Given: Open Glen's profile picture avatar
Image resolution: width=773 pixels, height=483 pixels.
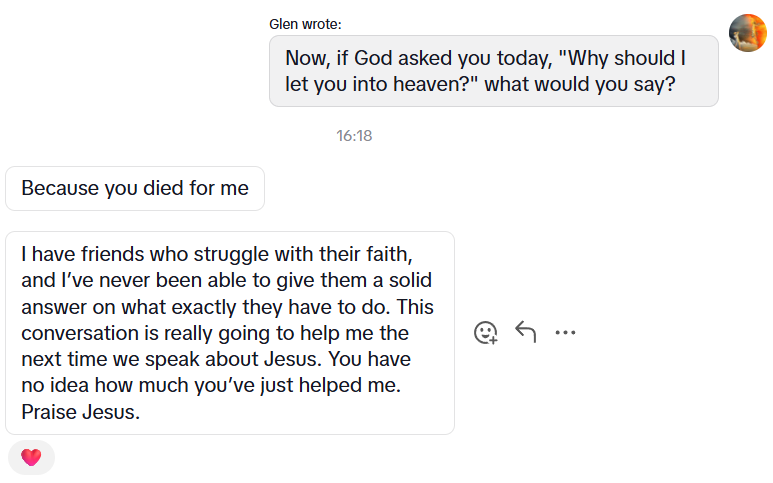Looking at the screenshot, I should [747, 33].
